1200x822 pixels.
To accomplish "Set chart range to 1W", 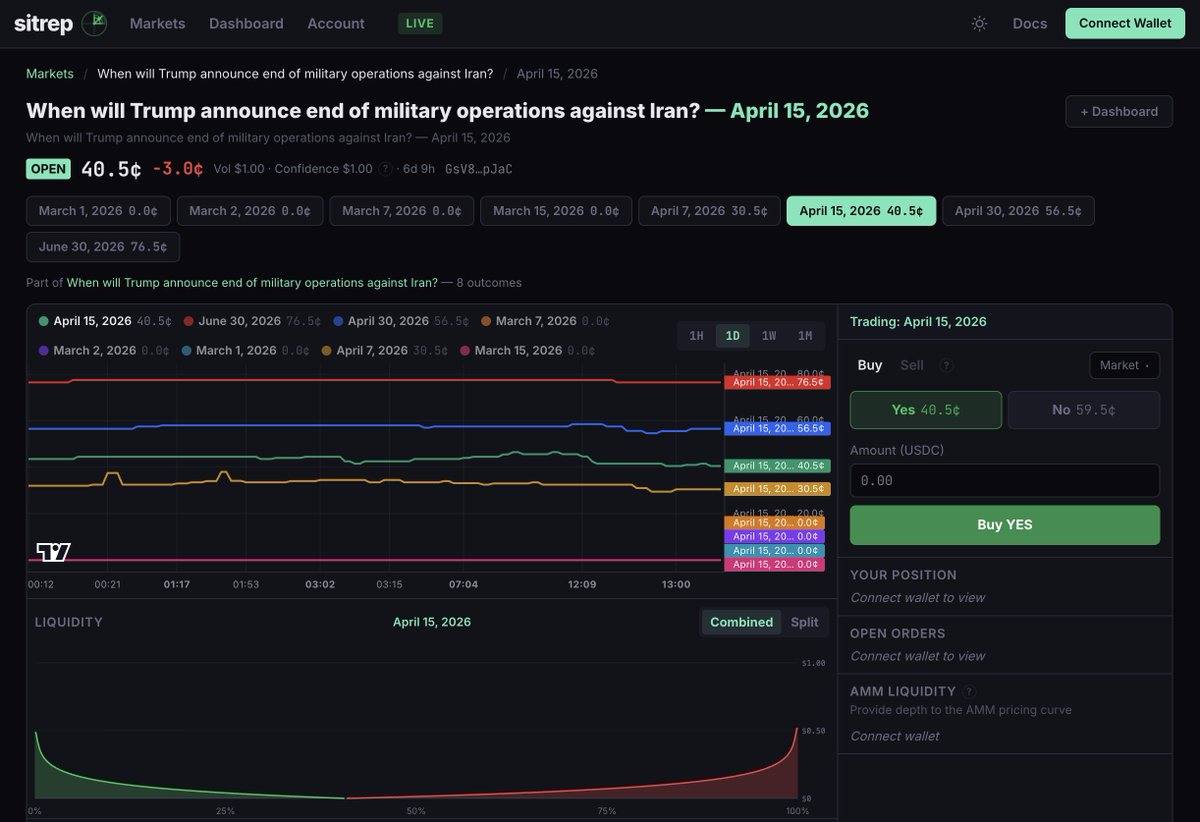I will pos(768,336).
